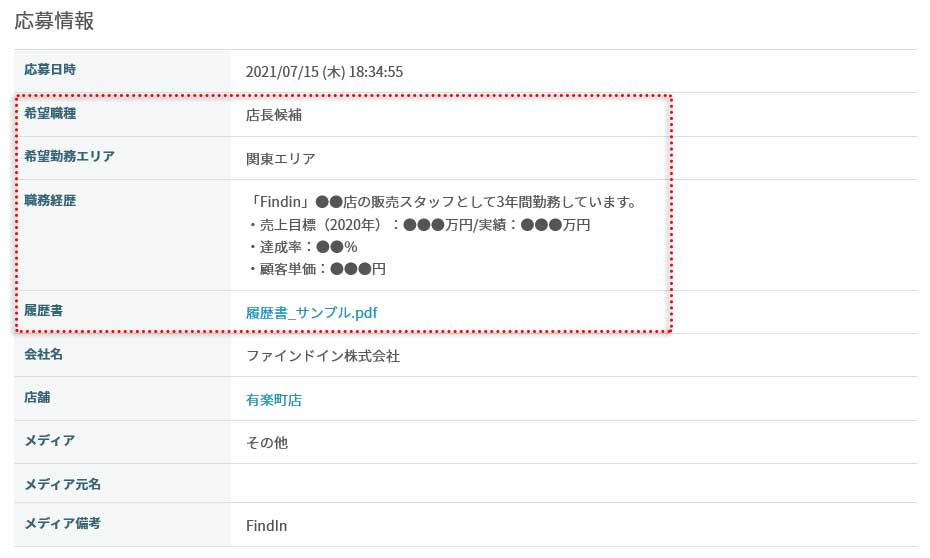Screen dimensions: 930x558
Task: Click the 応募日時 row label
Action: [x=50, y=70]
